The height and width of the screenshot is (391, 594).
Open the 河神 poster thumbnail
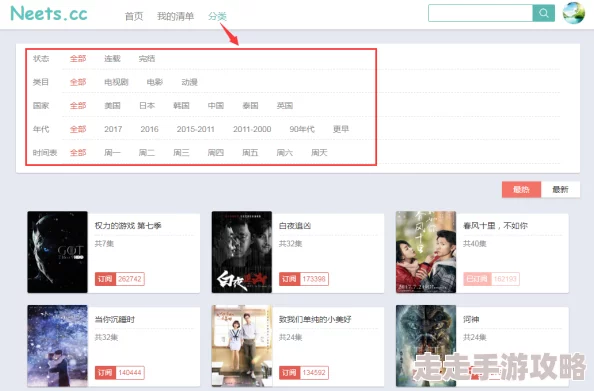[x=426, y=346]
